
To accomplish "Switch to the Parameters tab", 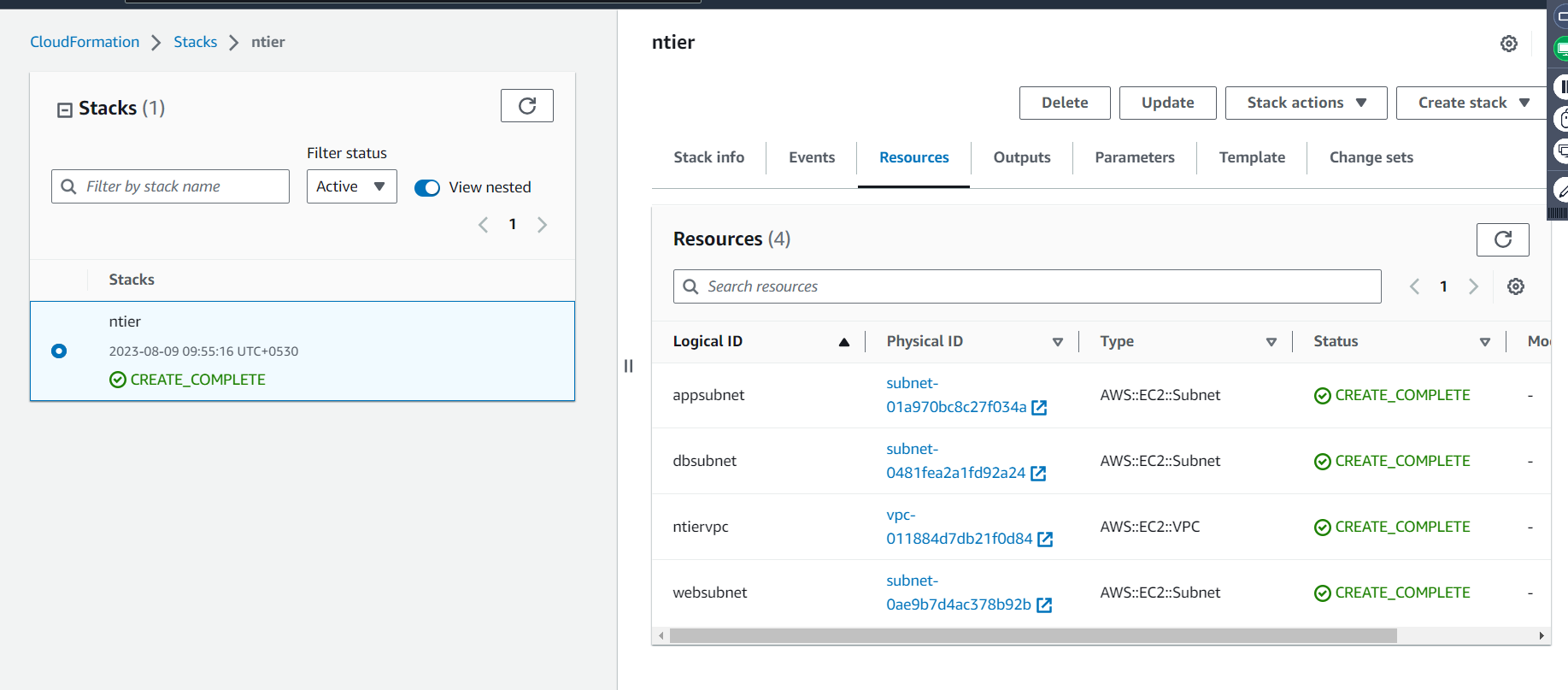I will click(x=1135, y=157).
